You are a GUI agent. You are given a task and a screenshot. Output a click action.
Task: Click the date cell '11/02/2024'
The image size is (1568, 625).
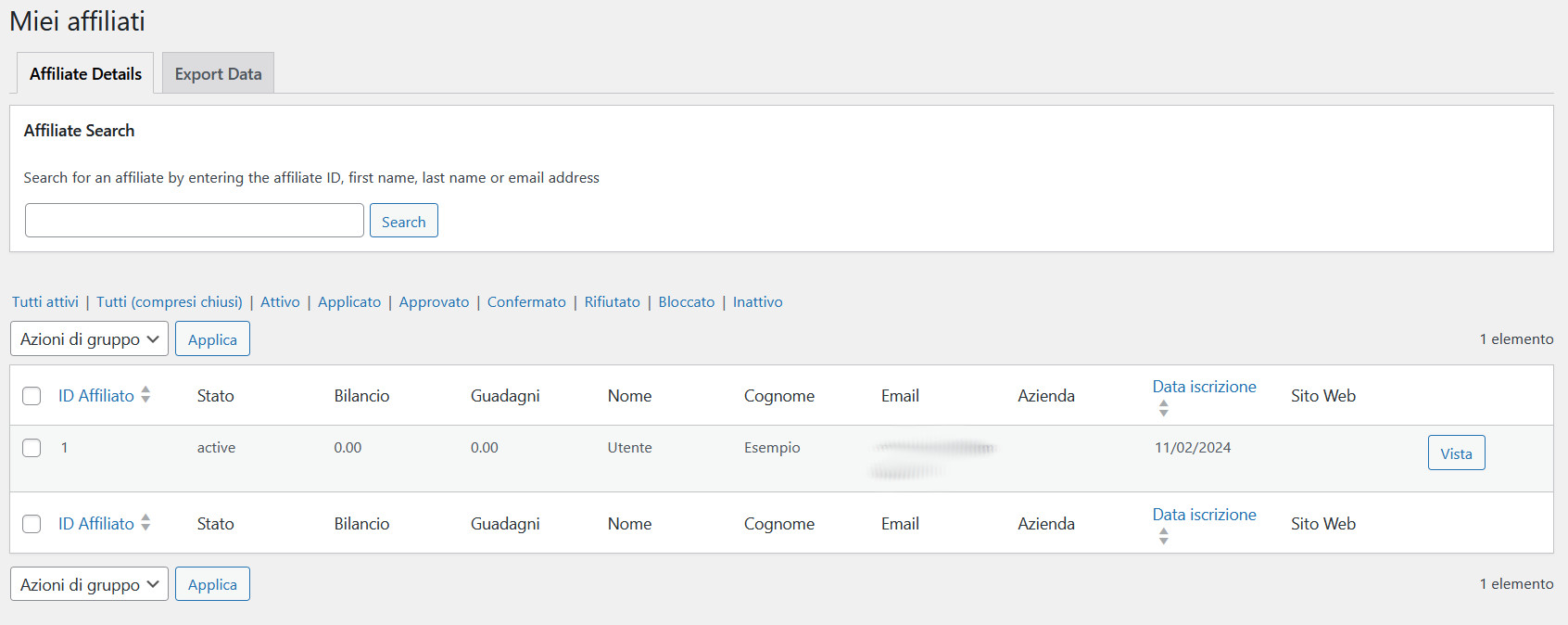point(1193,448)
